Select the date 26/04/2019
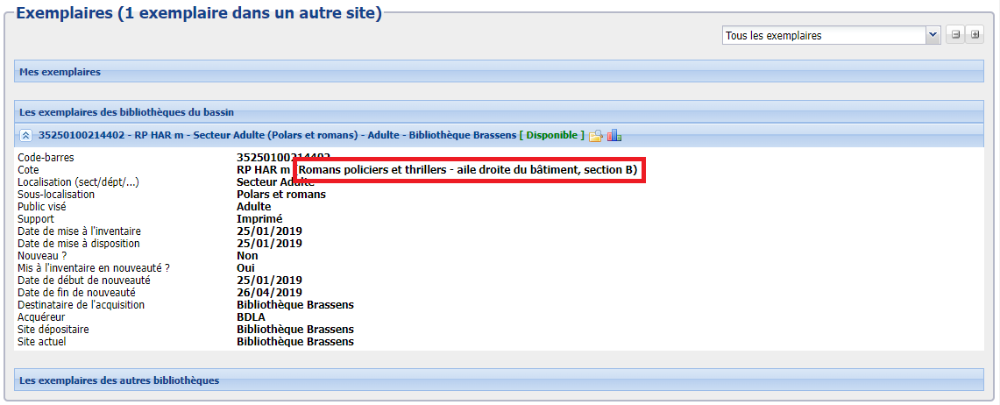The height and width of the screenshot is (405, 1000). coord(269,292)
